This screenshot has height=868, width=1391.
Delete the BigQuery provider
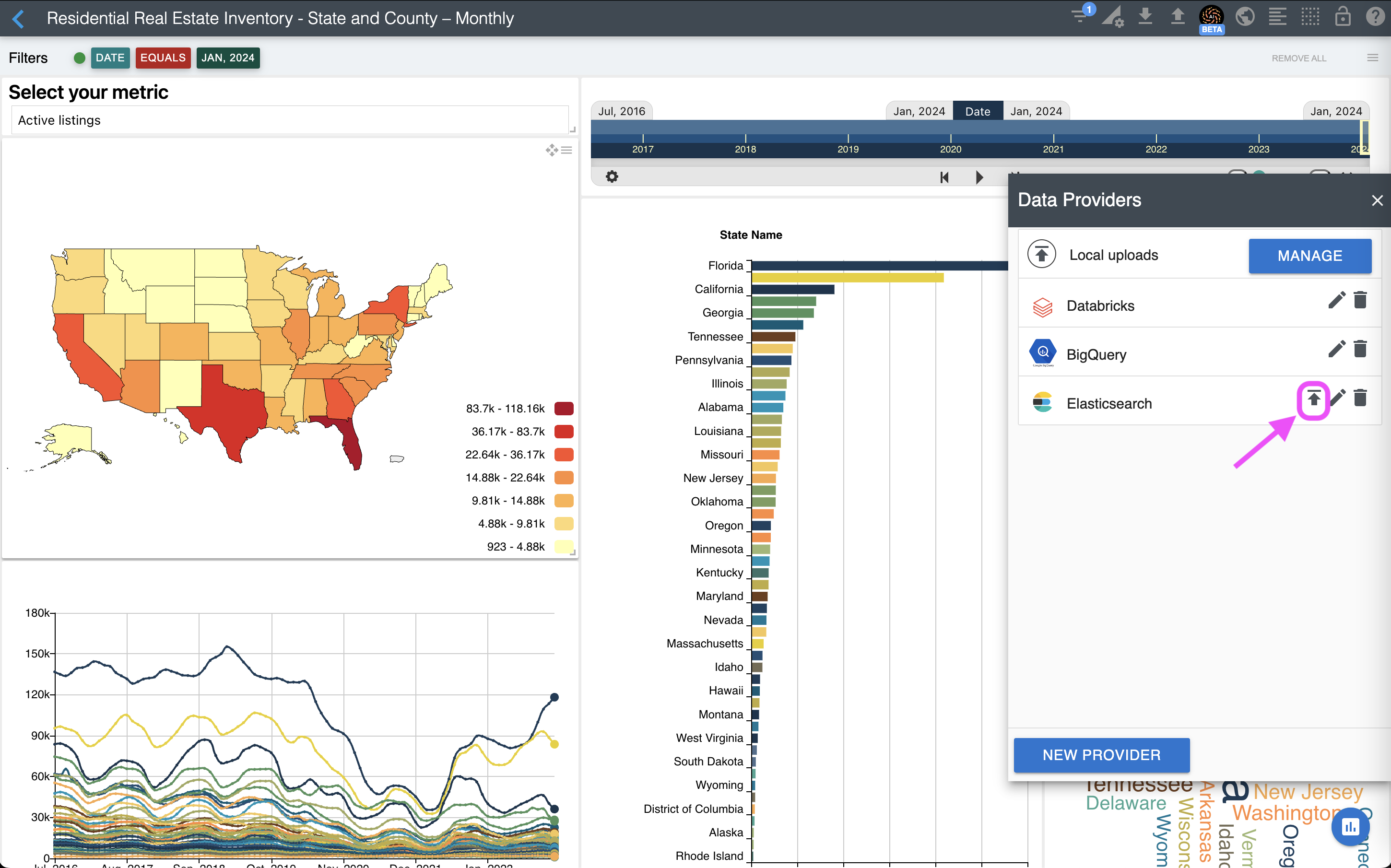1360,349
